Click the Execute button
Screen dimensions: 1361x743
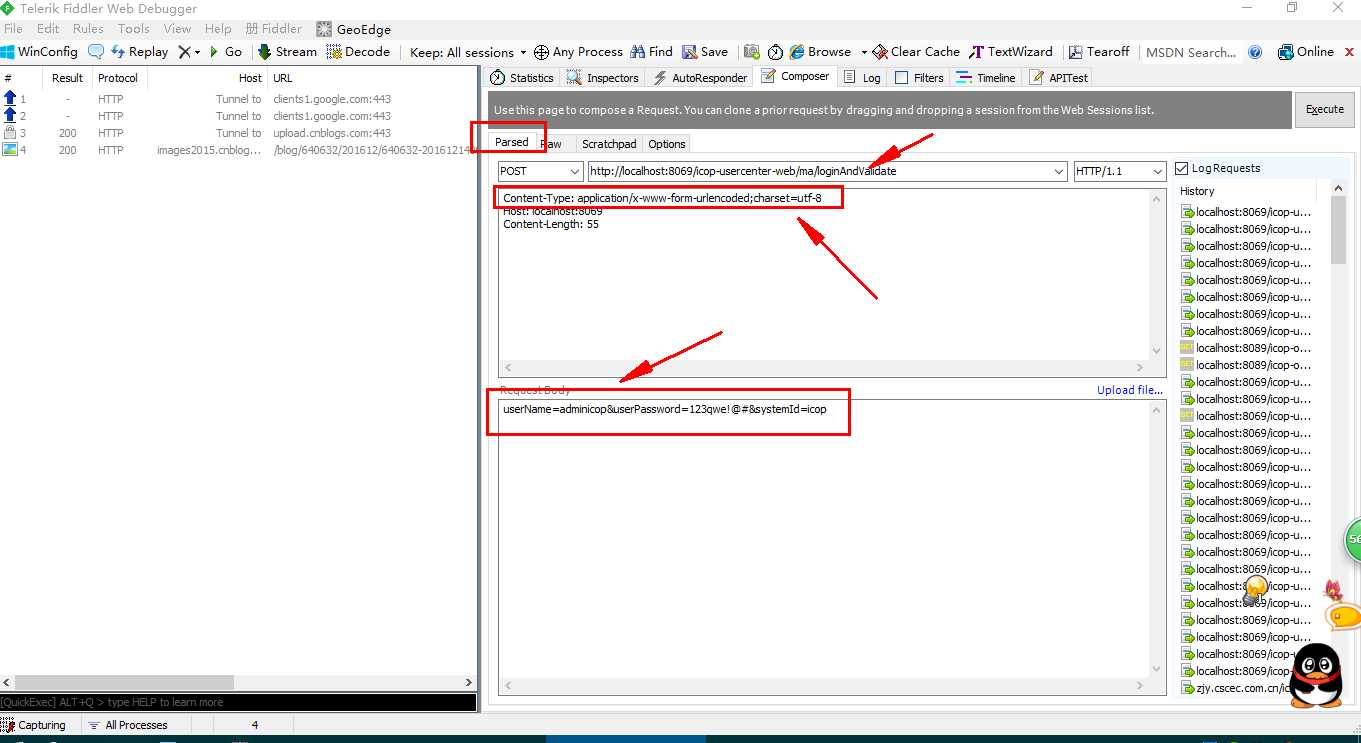[1325, 109]
